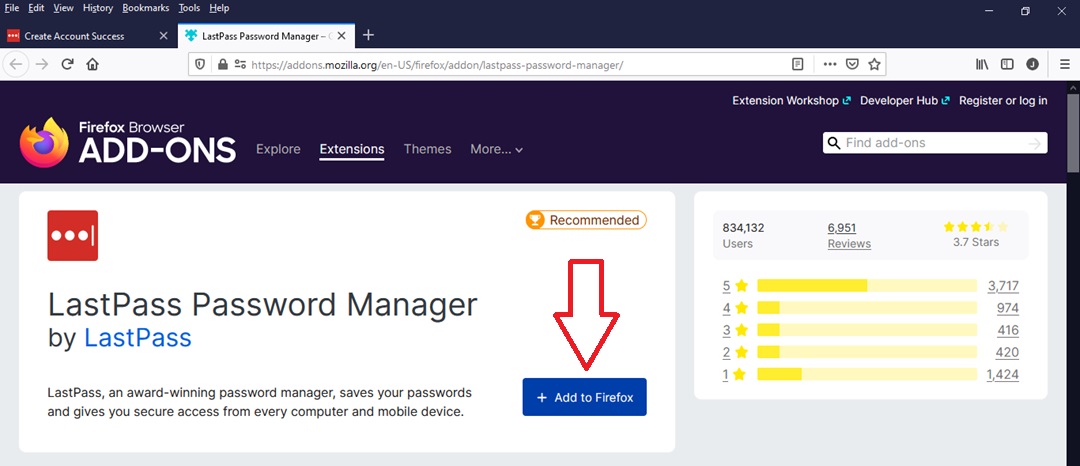Image resolution: width=1080 pixels, height=466 pixels.
Task: Click the 4-star rating bar
Action: [x=866, y=308]
